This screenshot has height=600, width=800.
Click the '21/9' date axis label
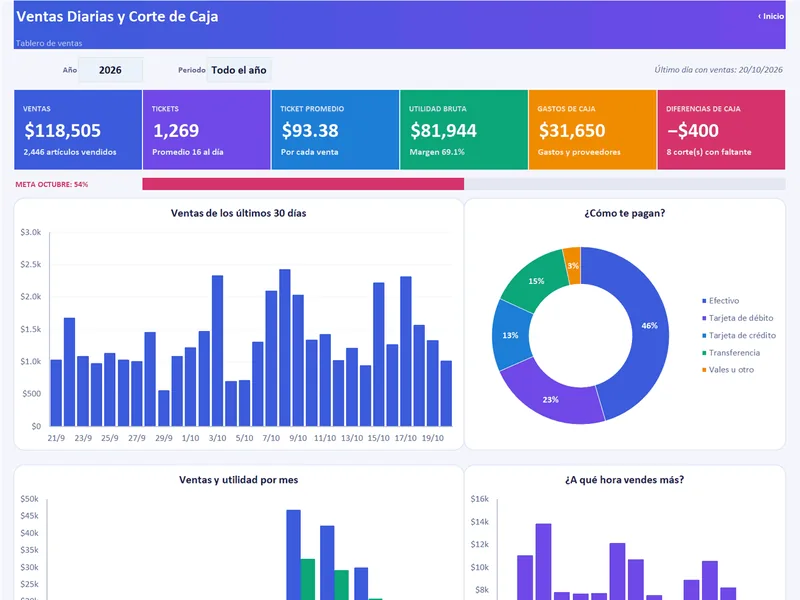(56, 438)
